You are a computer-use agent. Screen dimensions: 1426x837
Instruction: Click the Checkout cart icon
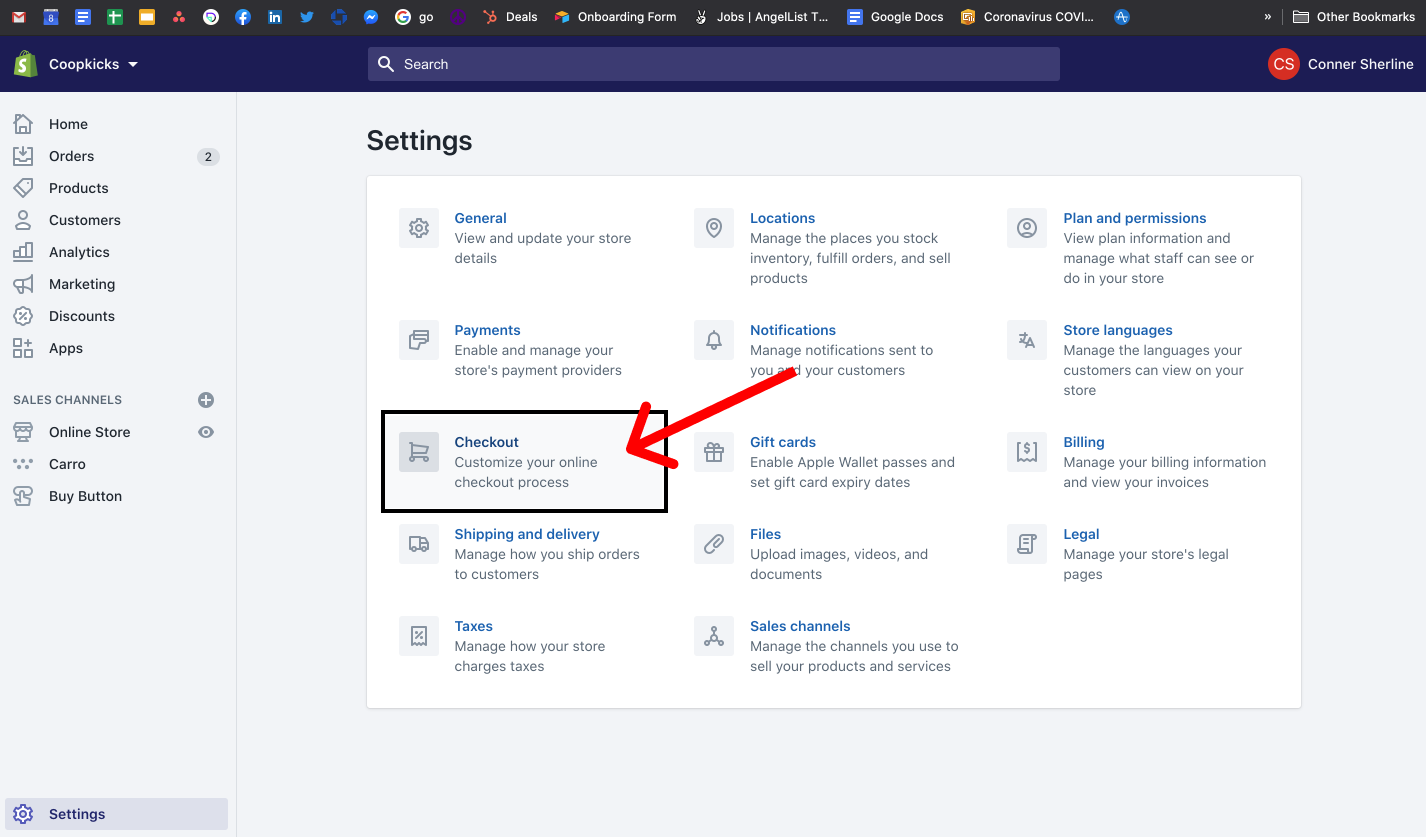[x=419, y=452]
